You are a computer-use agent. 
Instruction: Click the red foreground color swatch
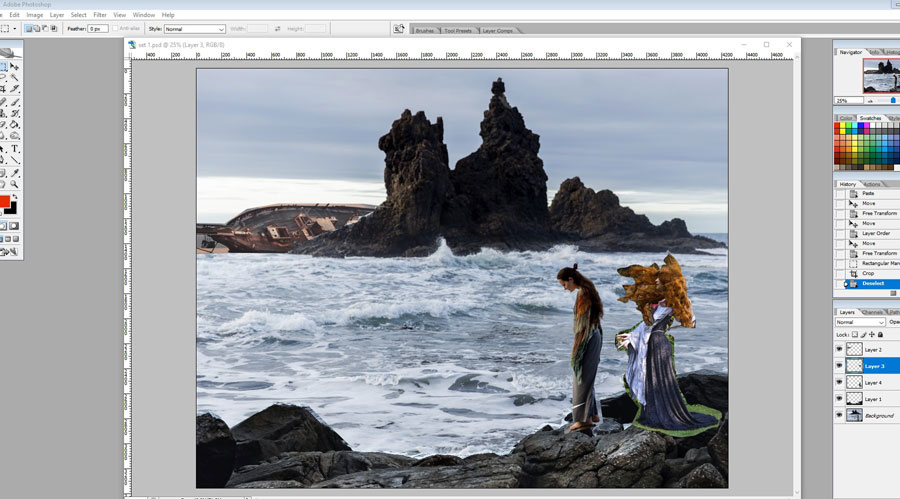[4, 202]
